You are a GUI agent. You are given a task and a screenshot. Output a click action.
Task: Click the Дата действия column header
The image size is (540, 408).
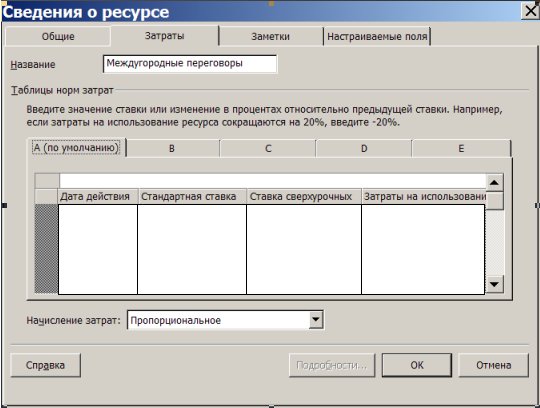tap(98, 196)
